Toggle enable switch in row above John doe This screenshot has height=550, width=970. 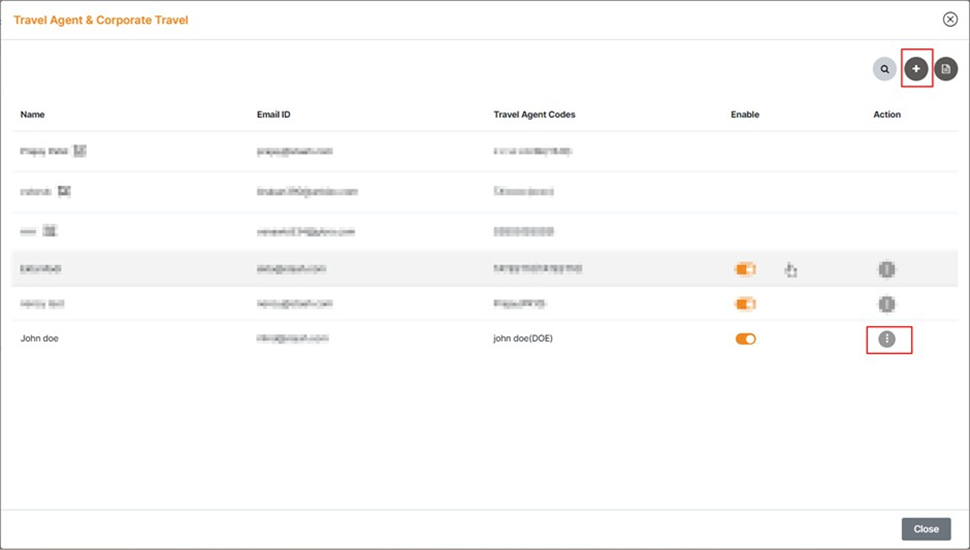[x=745, y=304]
